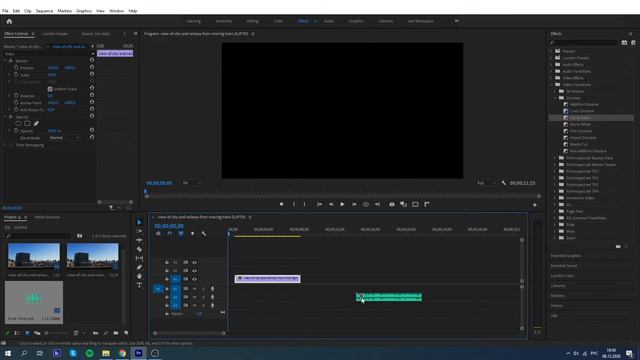
Task: Open the Graphics menu
Action: click(x=84, y=11)
